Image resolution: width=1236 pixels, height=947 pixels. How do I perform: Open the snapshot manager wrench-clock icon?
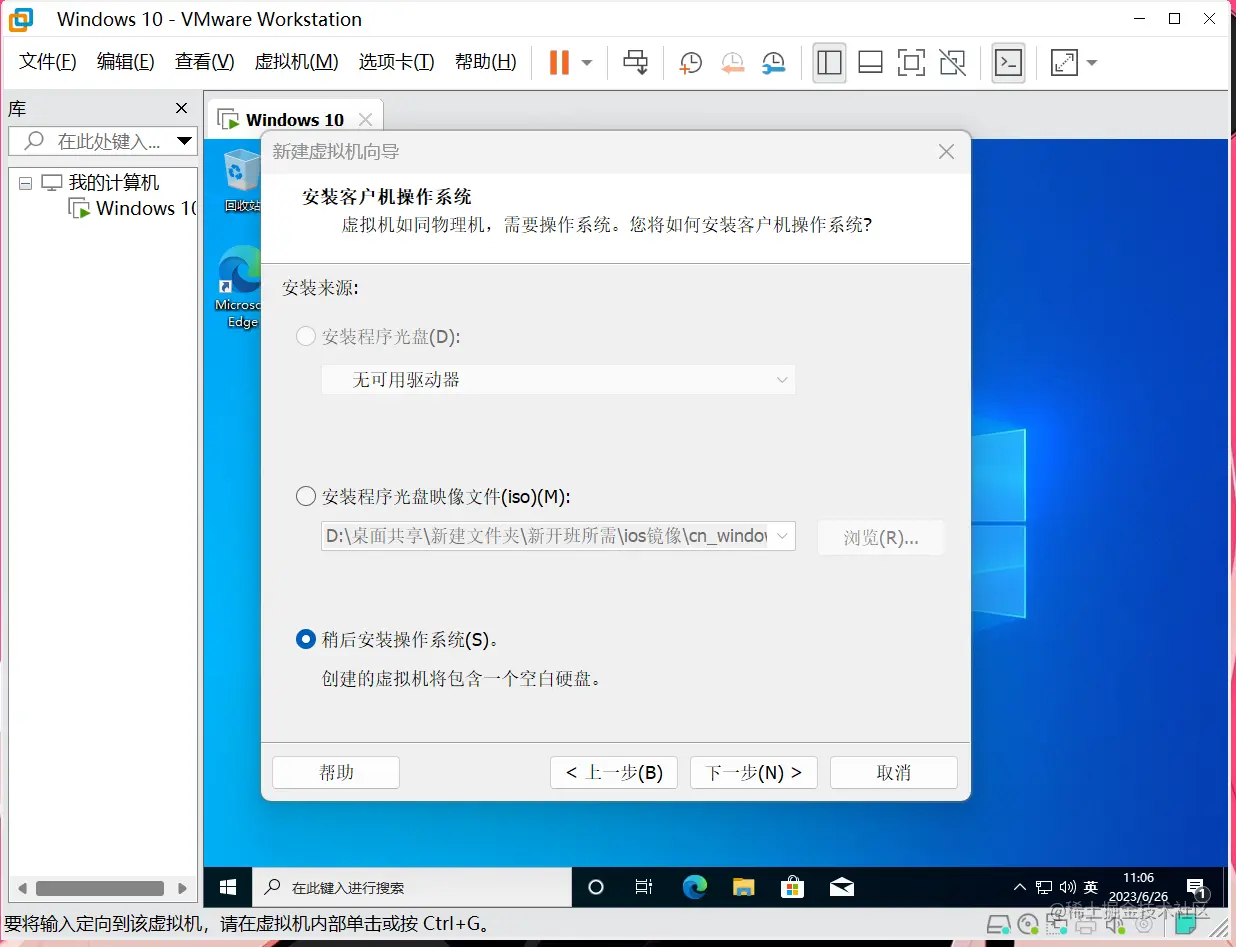[x=773, y=63]
